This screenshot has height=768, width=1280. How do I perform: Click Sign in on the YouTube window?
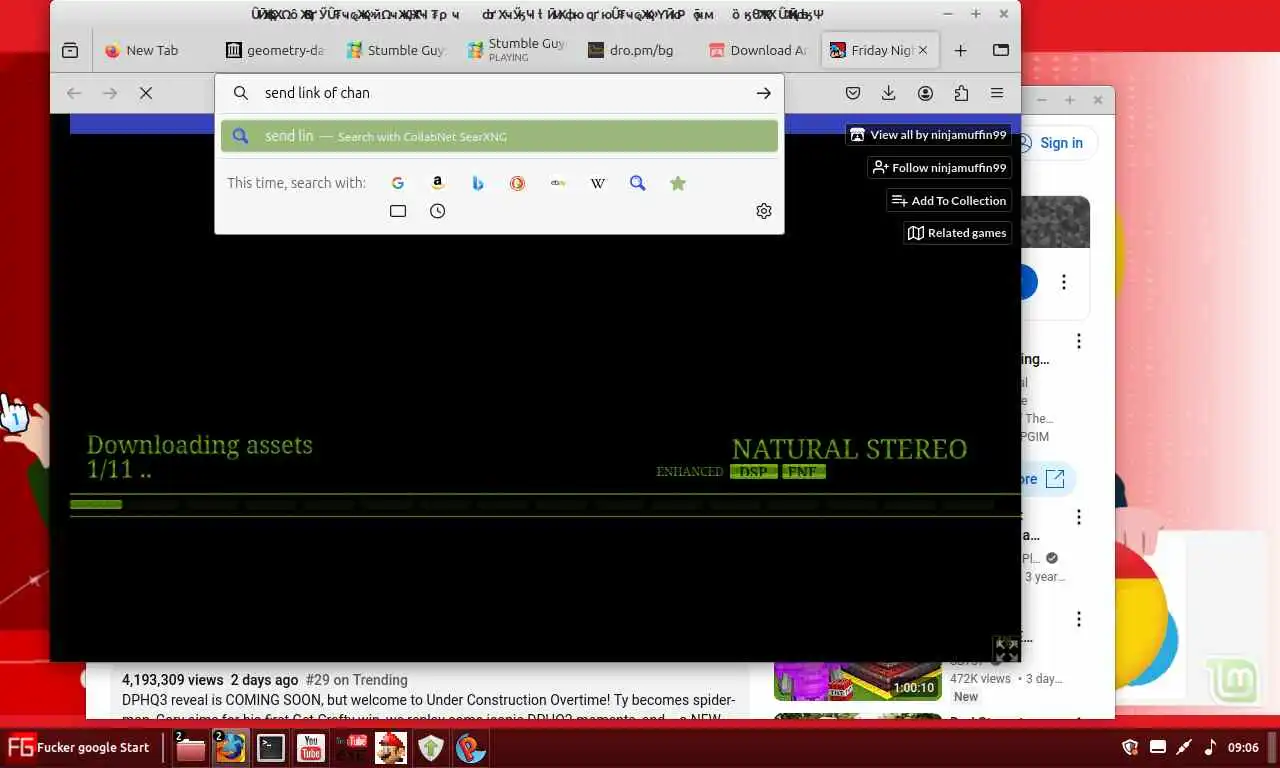[x=1061, y=143]
